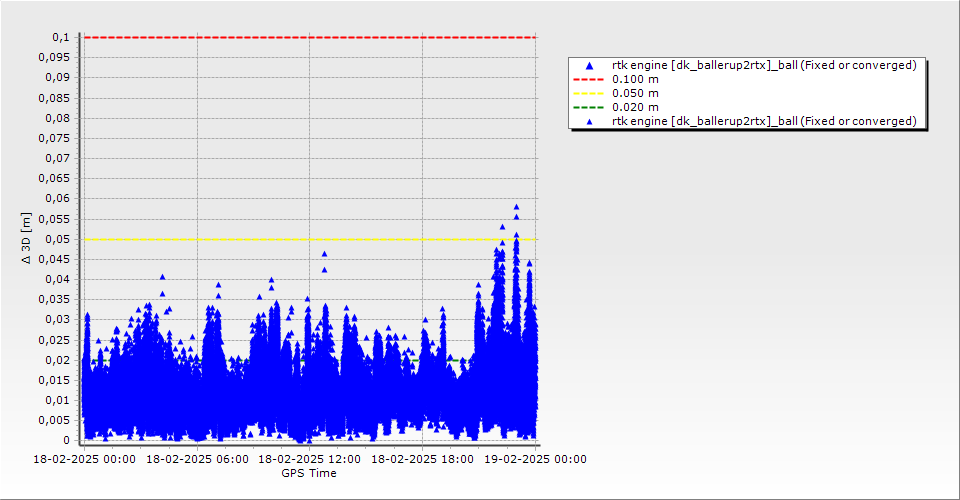
Task: Click the 0,075 y-axis tick label
Action: (x=54, y=138)
